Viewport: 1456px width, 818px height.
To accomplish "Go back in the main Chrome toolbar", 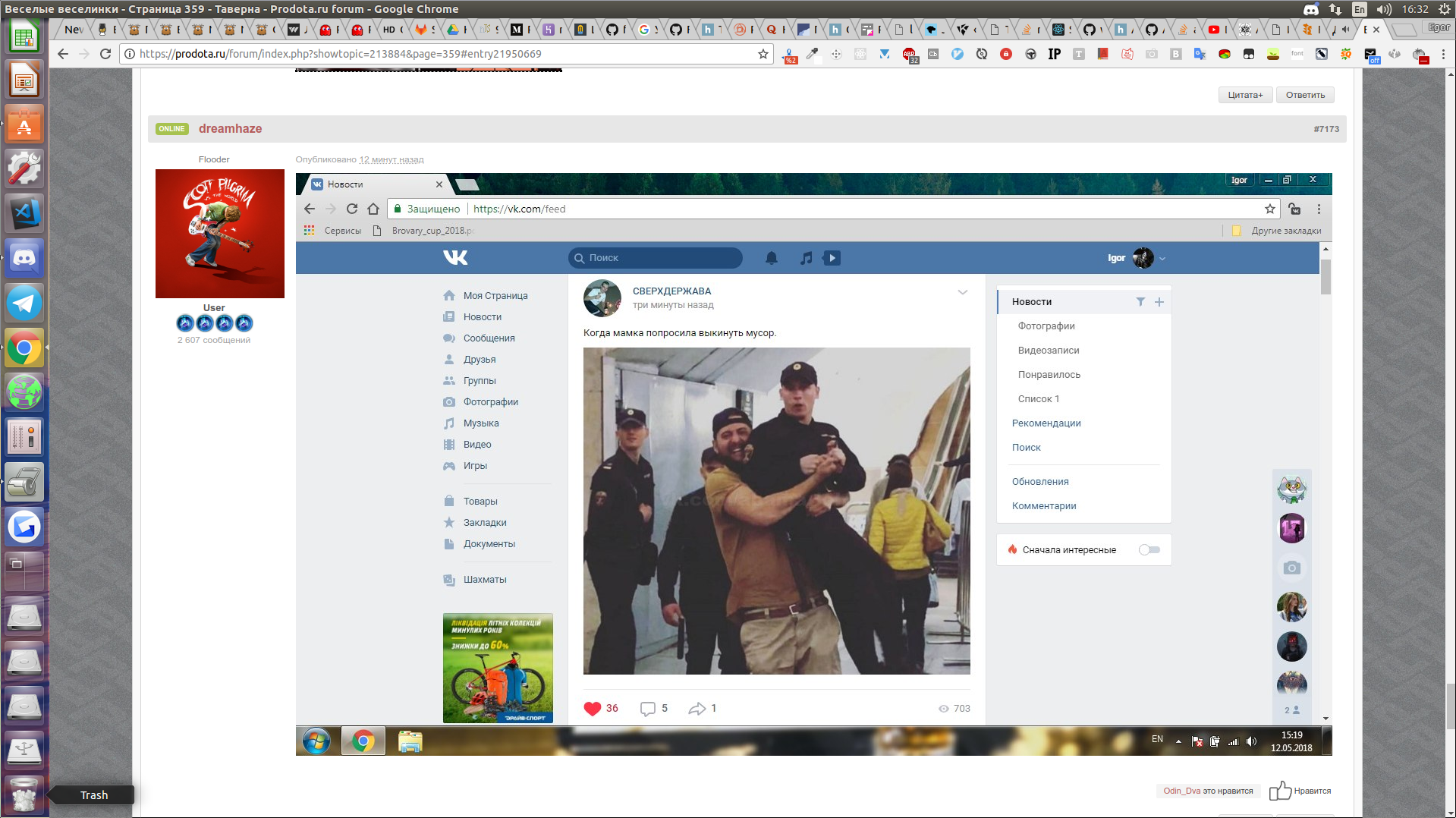I will tap(63, 54).
